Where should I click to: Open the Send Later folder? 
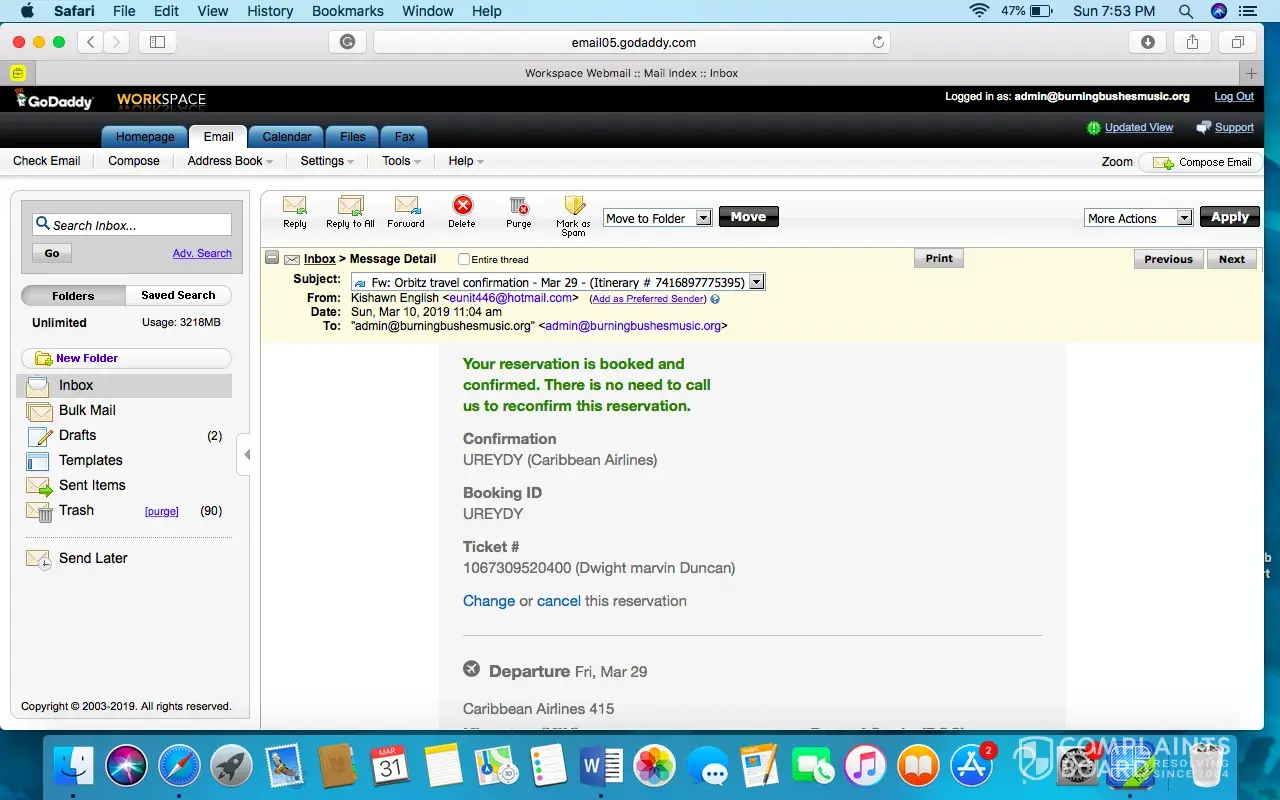93,558
